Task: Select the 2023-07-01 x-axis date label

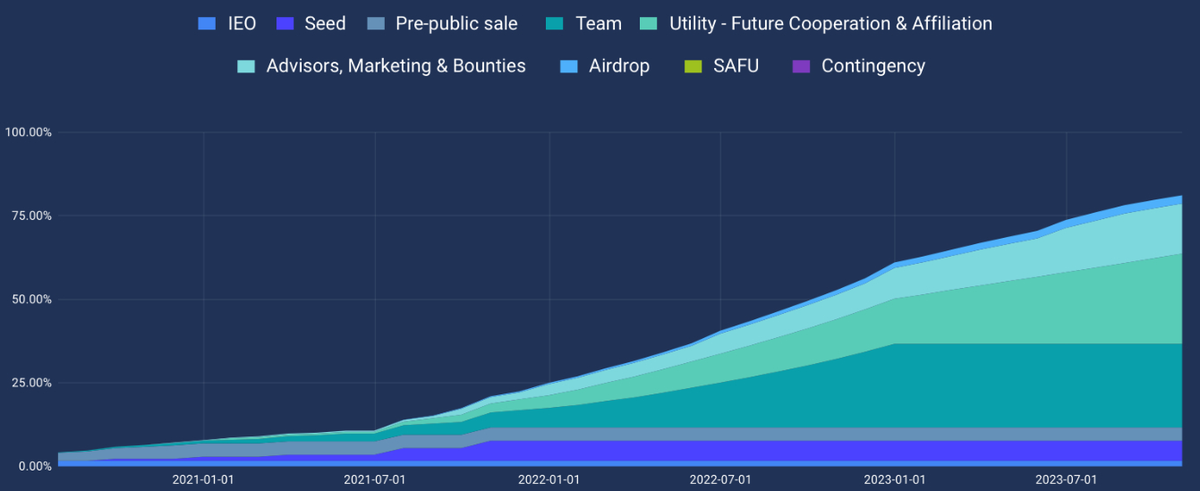Action: coord(1066,480)
